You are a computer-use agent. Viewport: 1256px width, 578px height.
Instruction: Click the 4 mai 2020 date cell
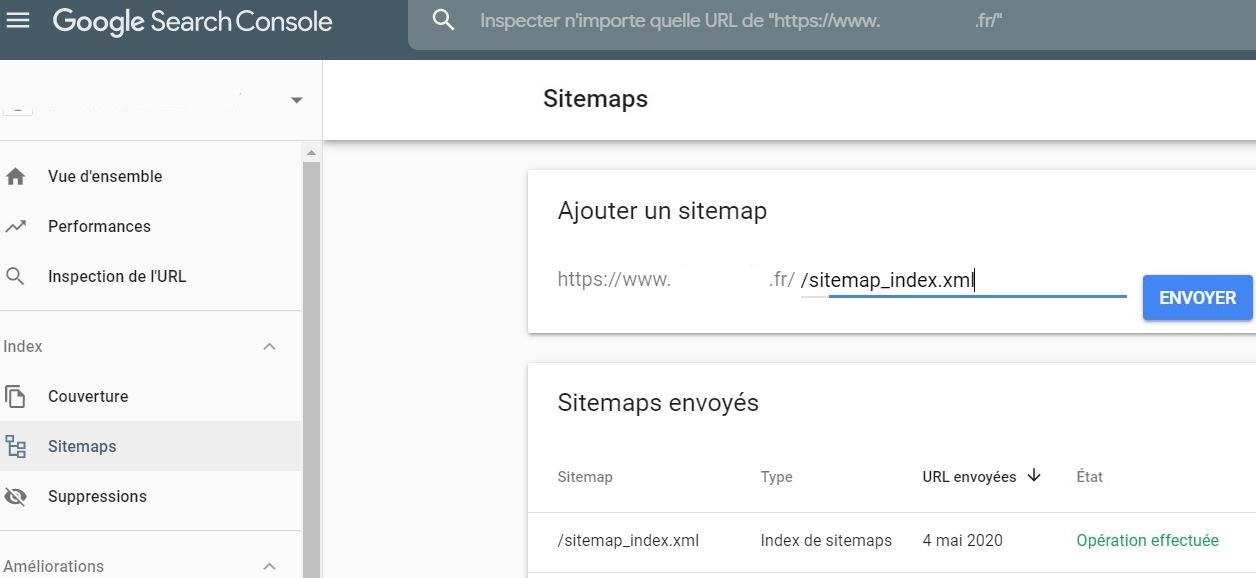[963, 540]
